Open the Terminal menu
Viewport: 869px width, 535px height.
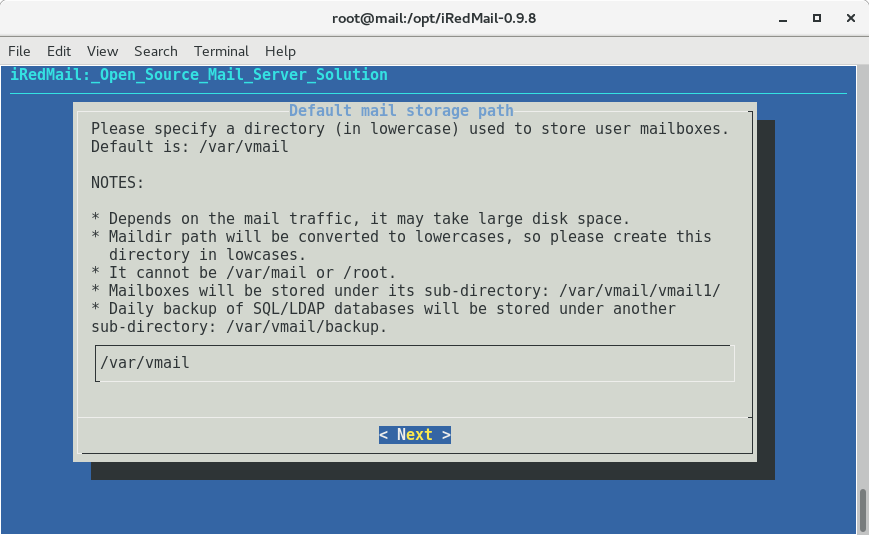coord(221,51)
